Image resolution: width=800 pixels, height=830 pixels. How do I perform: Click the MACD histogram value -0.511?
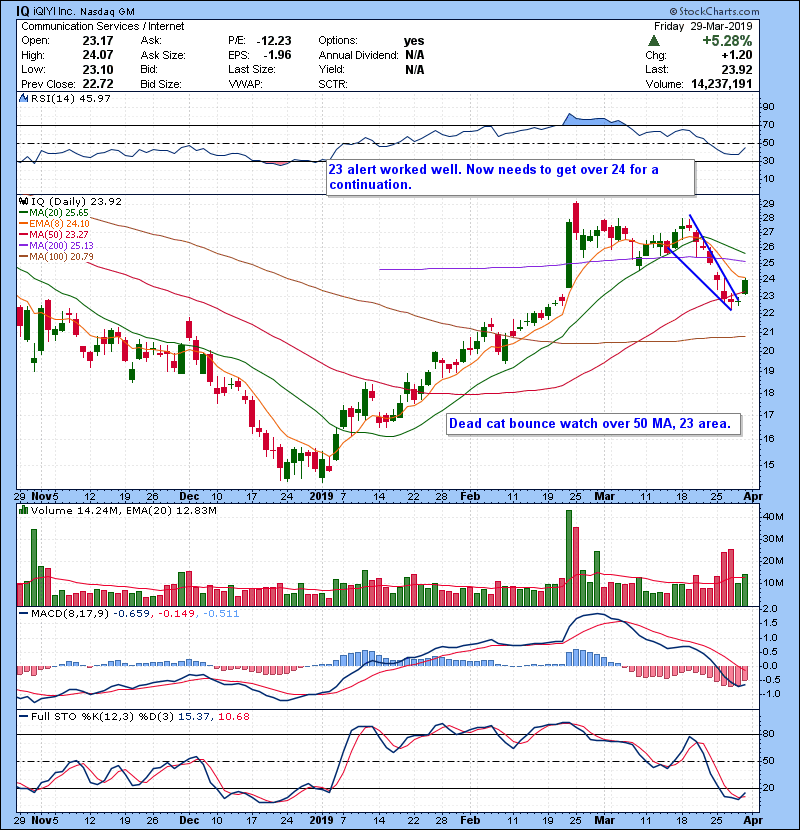pos(220,614)
